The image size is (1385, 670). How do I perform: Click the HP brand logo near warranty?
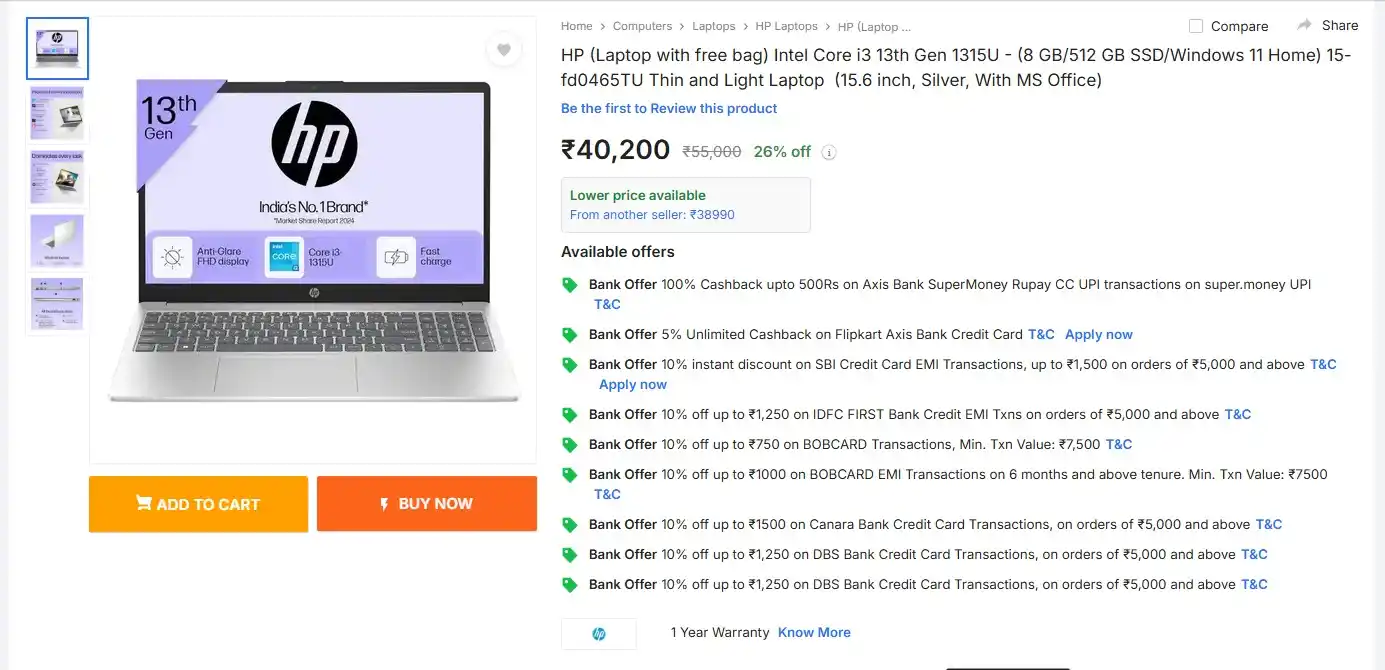click(598, 634)
